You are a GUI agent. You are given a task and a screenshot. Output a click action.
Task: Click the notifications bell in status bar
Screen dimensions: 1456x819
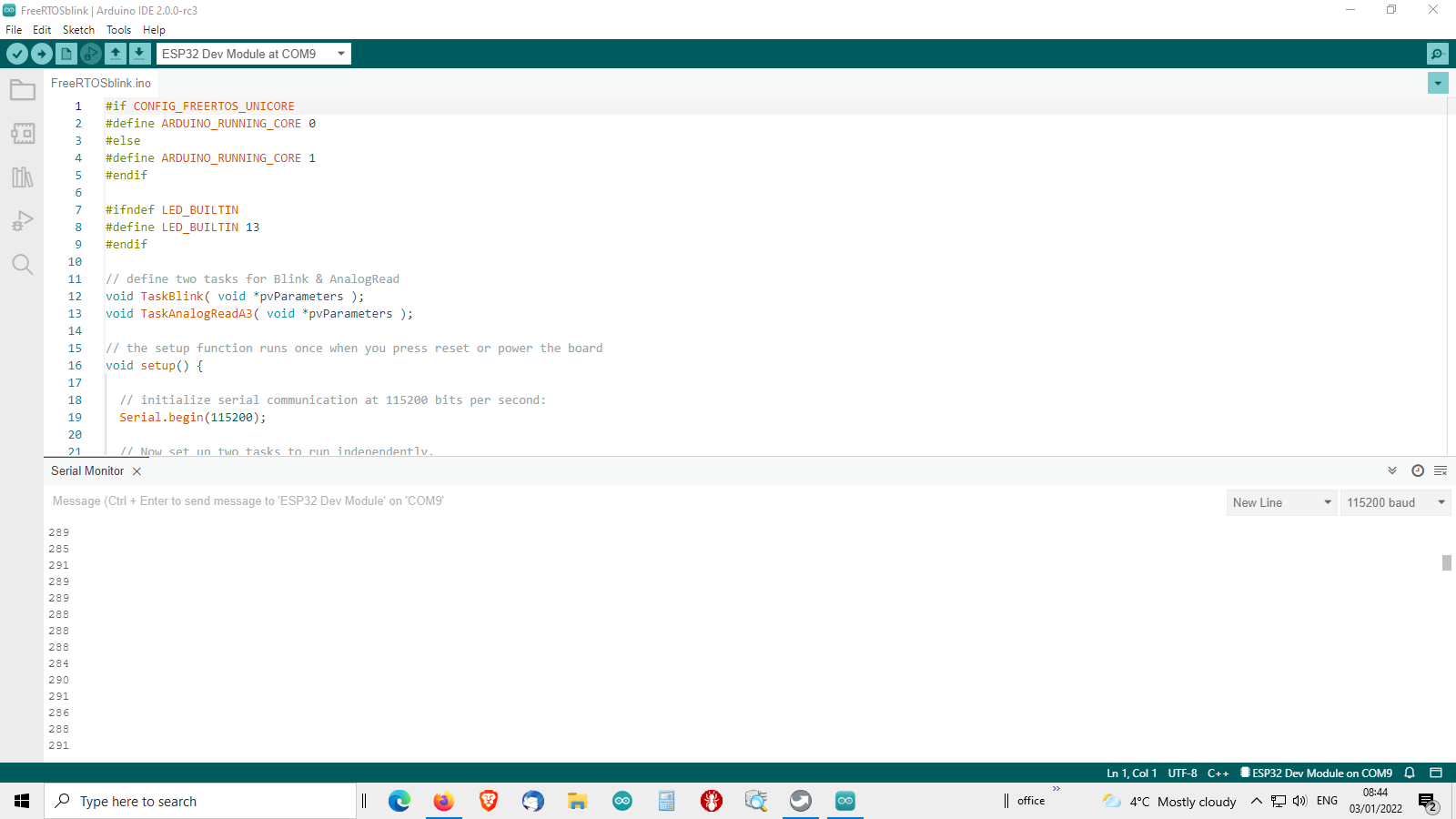pos(1410,773)
